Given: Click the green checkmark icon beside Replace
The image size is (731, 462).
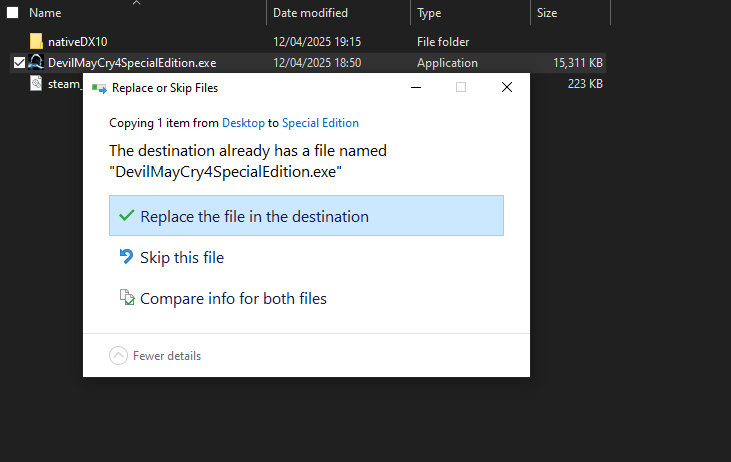Looking at the screenshot, I should (x=126, y=216).
